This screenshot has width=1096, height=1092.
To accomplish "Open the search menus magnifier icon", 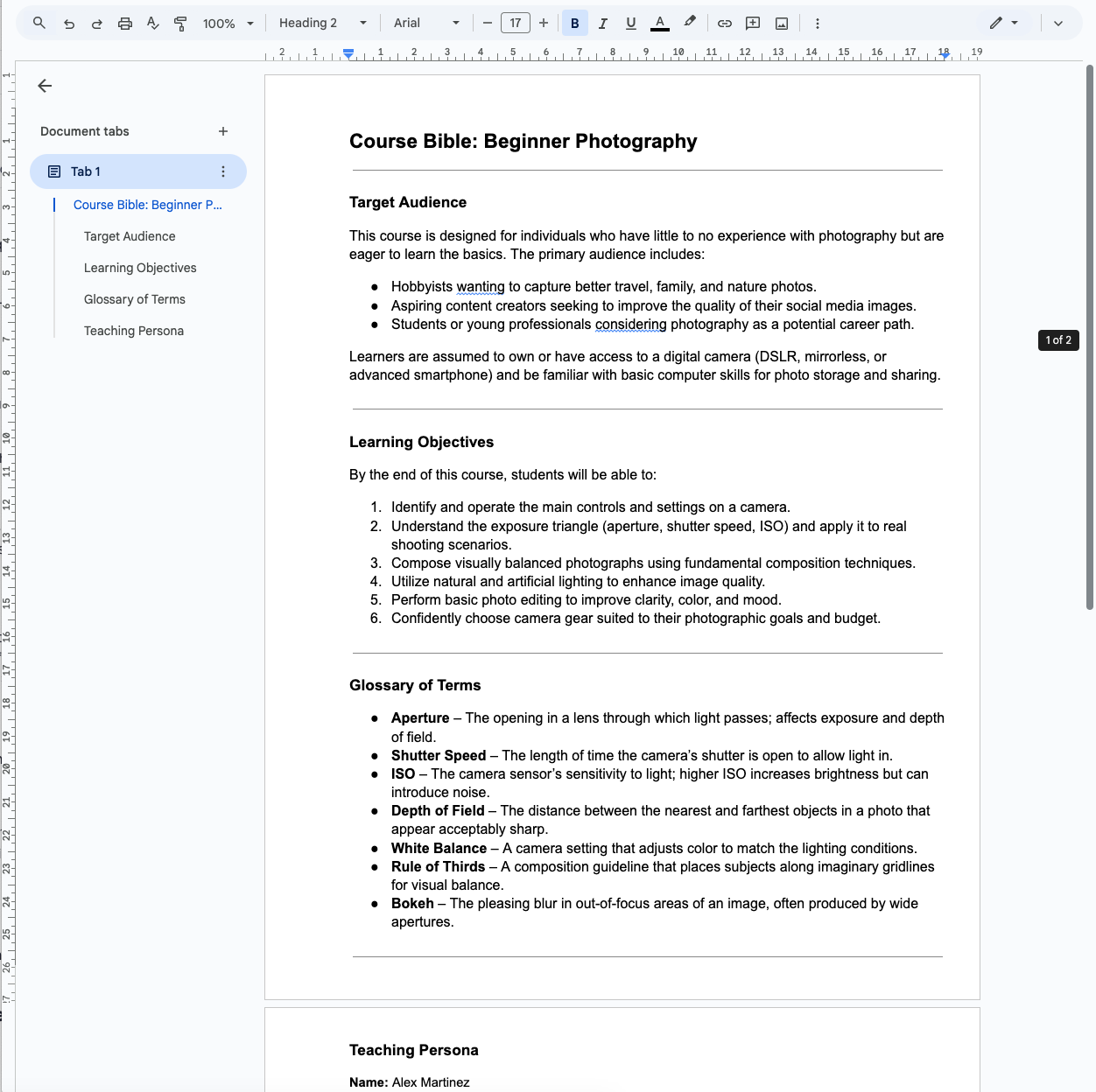I will coord(39,24).
